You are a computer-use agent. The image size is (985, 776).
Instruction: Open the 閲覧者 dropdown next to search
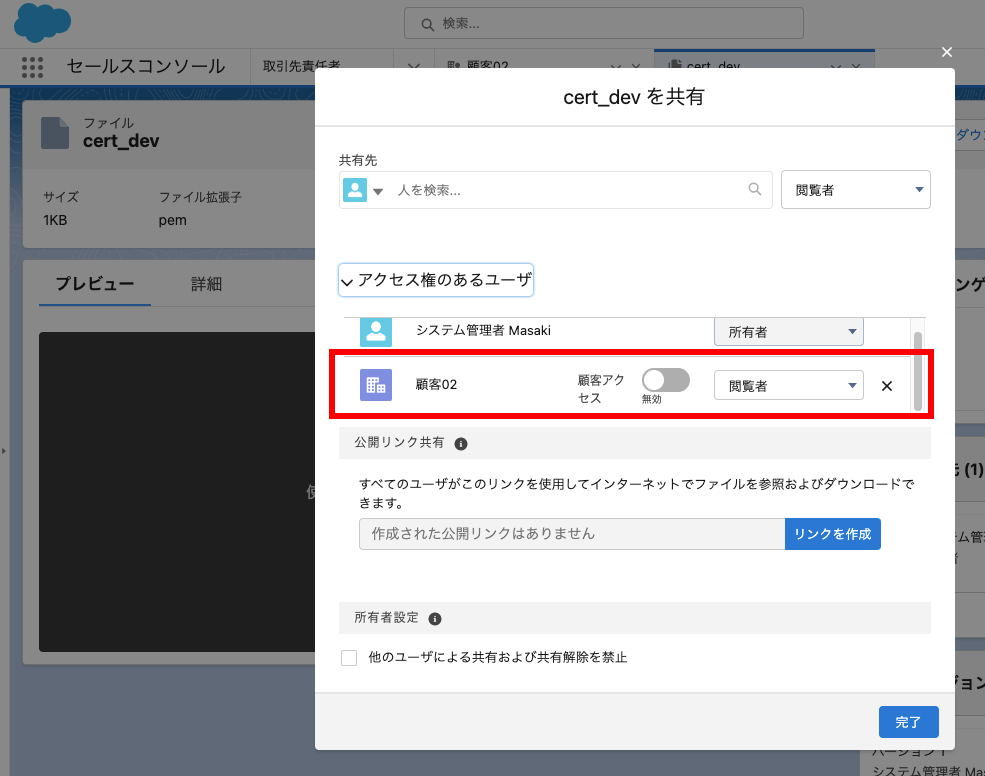pyautogui.click(x=855, y=190)
